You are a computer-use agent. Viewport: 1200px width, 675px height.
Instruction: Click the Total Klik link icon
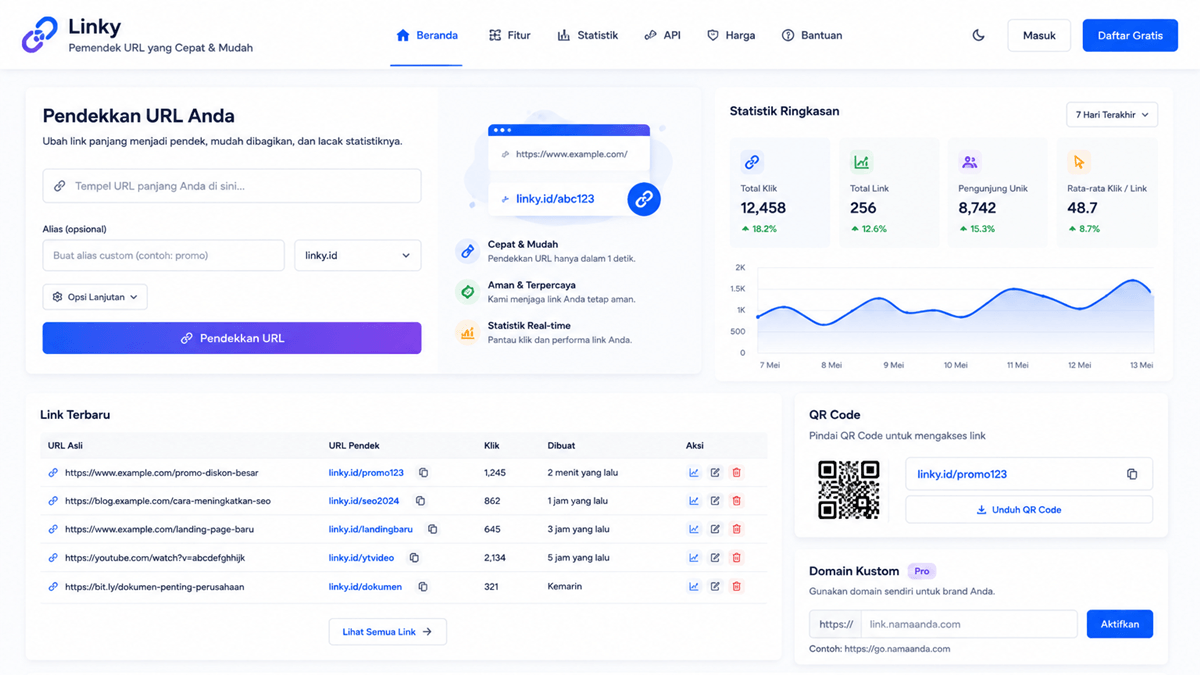(x=752, y=162)
